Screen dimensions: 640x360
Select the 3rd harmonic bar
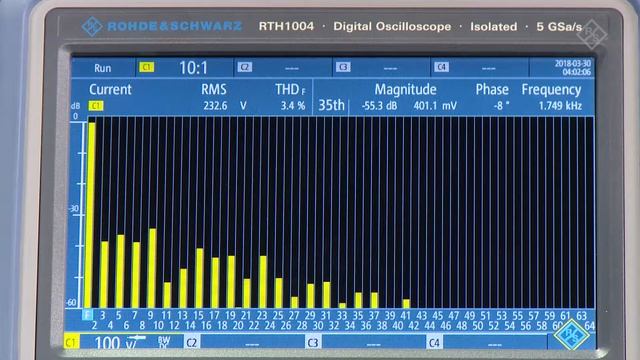(104, 275)
